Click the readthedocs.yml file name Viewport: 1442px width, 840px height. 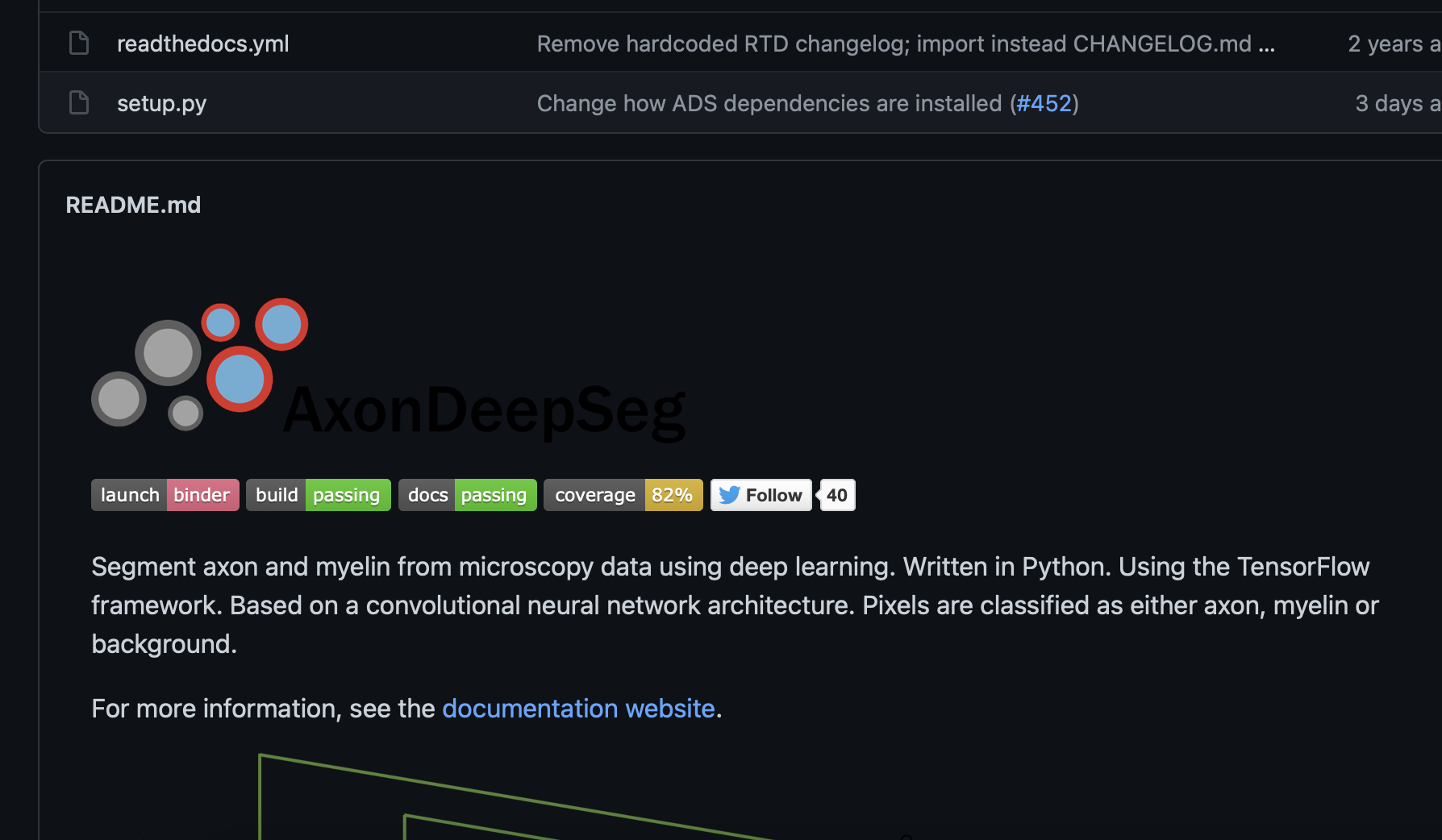[202, 44]
